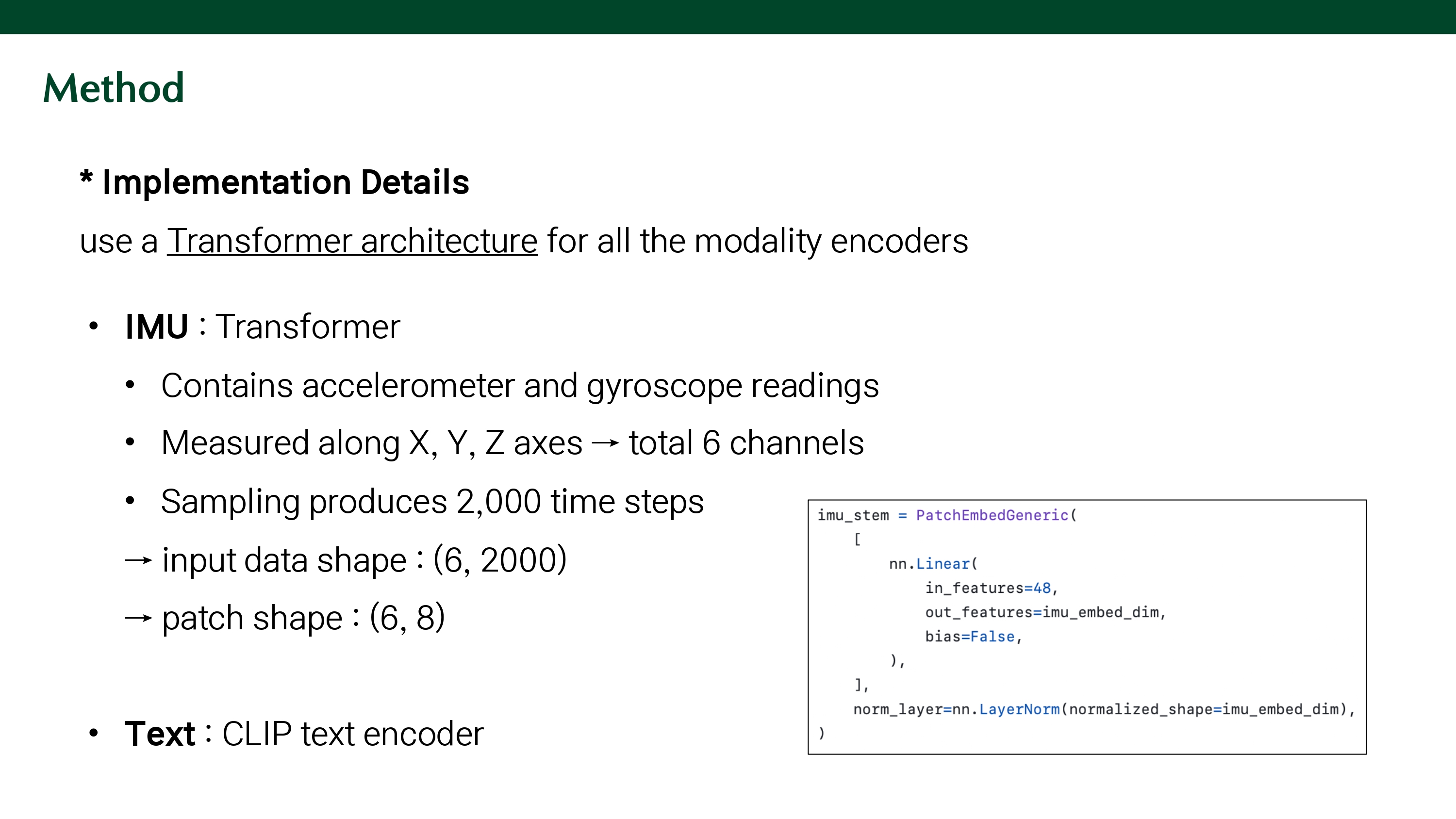Click the Sampling produces 2,000 time steps line
Screen dimensions: 1456x819
[x=432, y=501]
